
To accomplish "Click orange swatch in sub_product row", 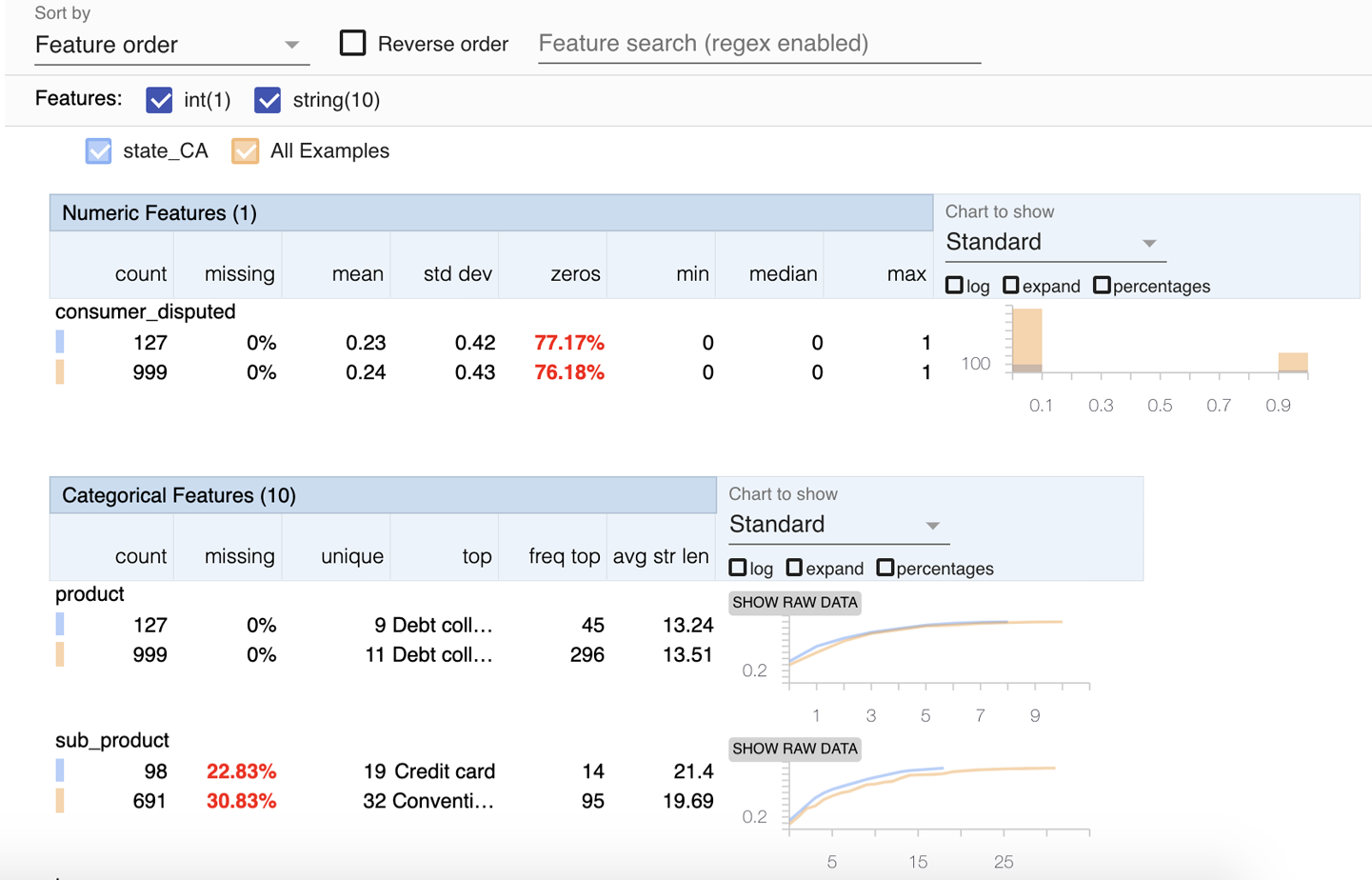I will (x=60, y=801).
